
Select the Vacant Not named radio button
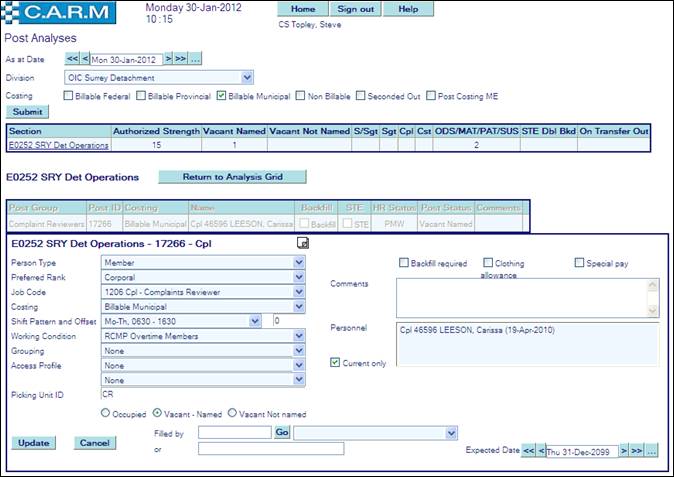pos(233,413)
